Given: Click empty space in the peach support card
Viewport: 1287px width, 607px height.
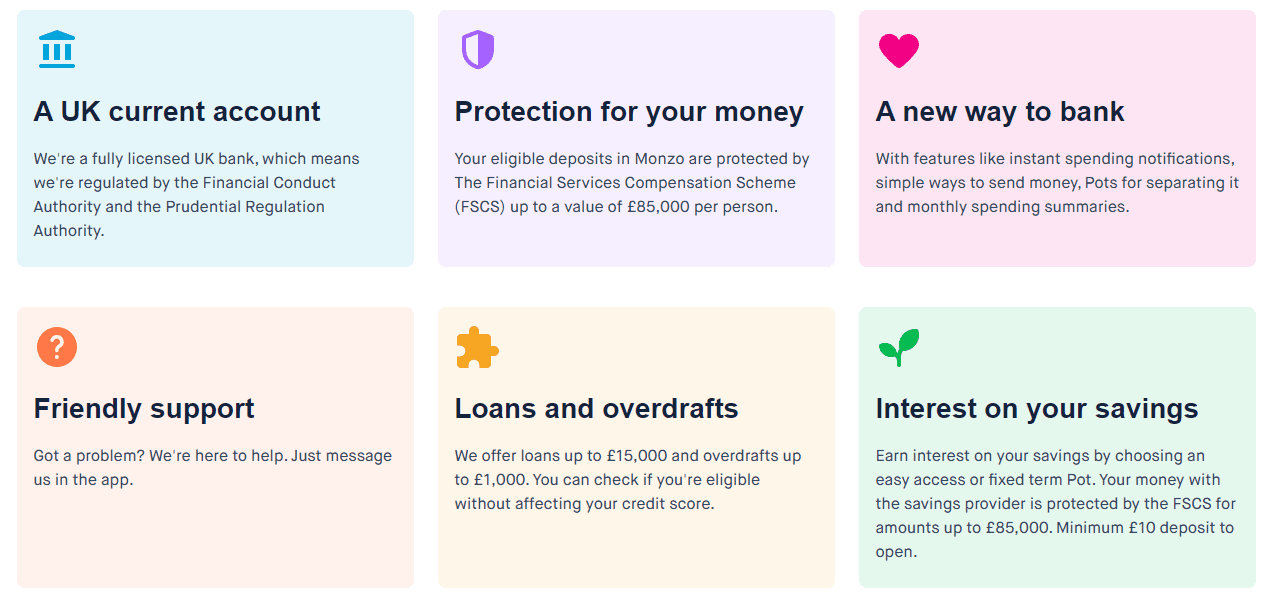Looking at the screenshot, I should (215, 540).
